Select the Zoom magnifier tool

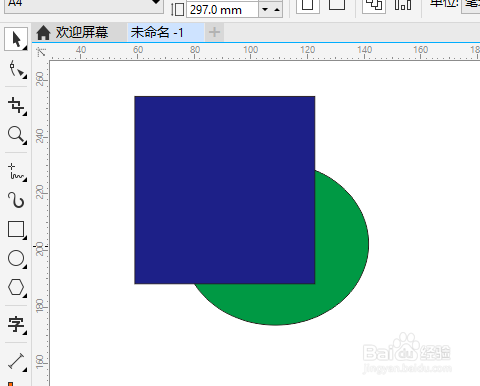click(17, 135)
